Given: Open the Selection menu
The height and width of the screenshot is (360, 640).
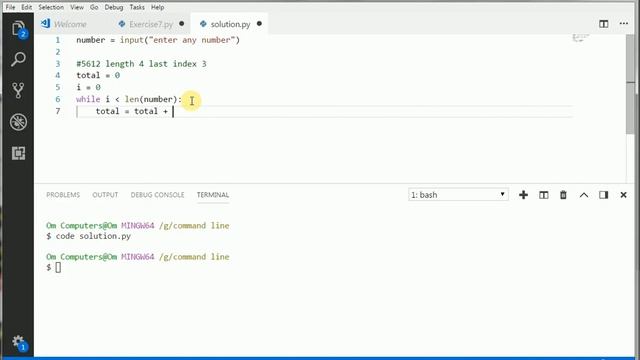Looking at the screenshot, I should [x=51, y=7].
